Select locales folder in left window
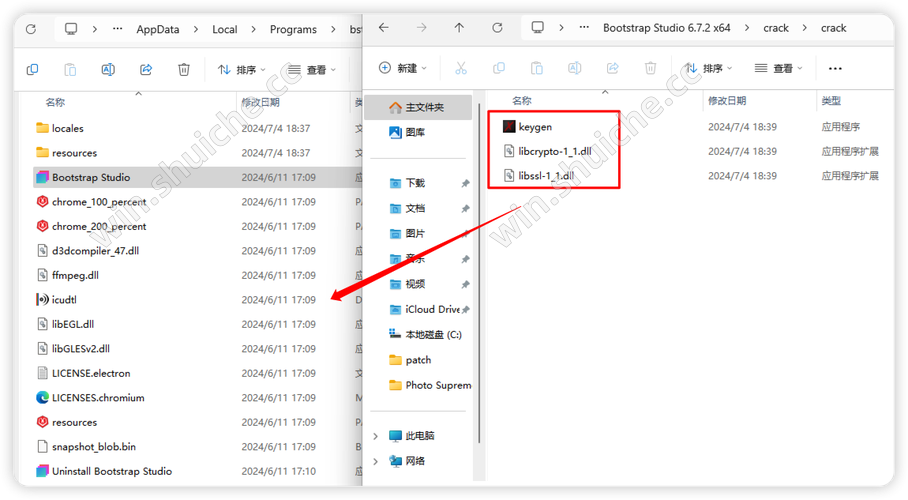The height and width of the screenshot is (500, 908). point(60,129)
